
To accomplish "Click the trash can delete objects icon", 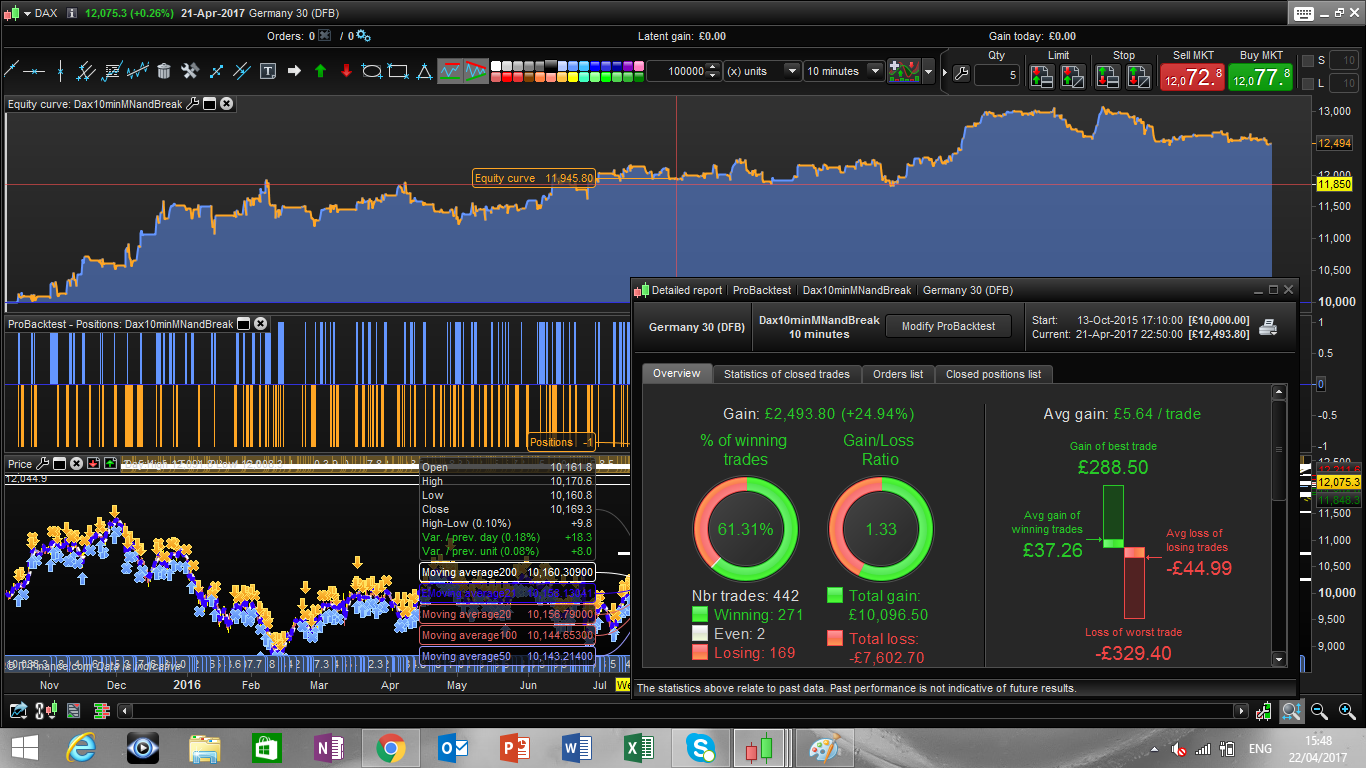I will [x=164, y=71].
